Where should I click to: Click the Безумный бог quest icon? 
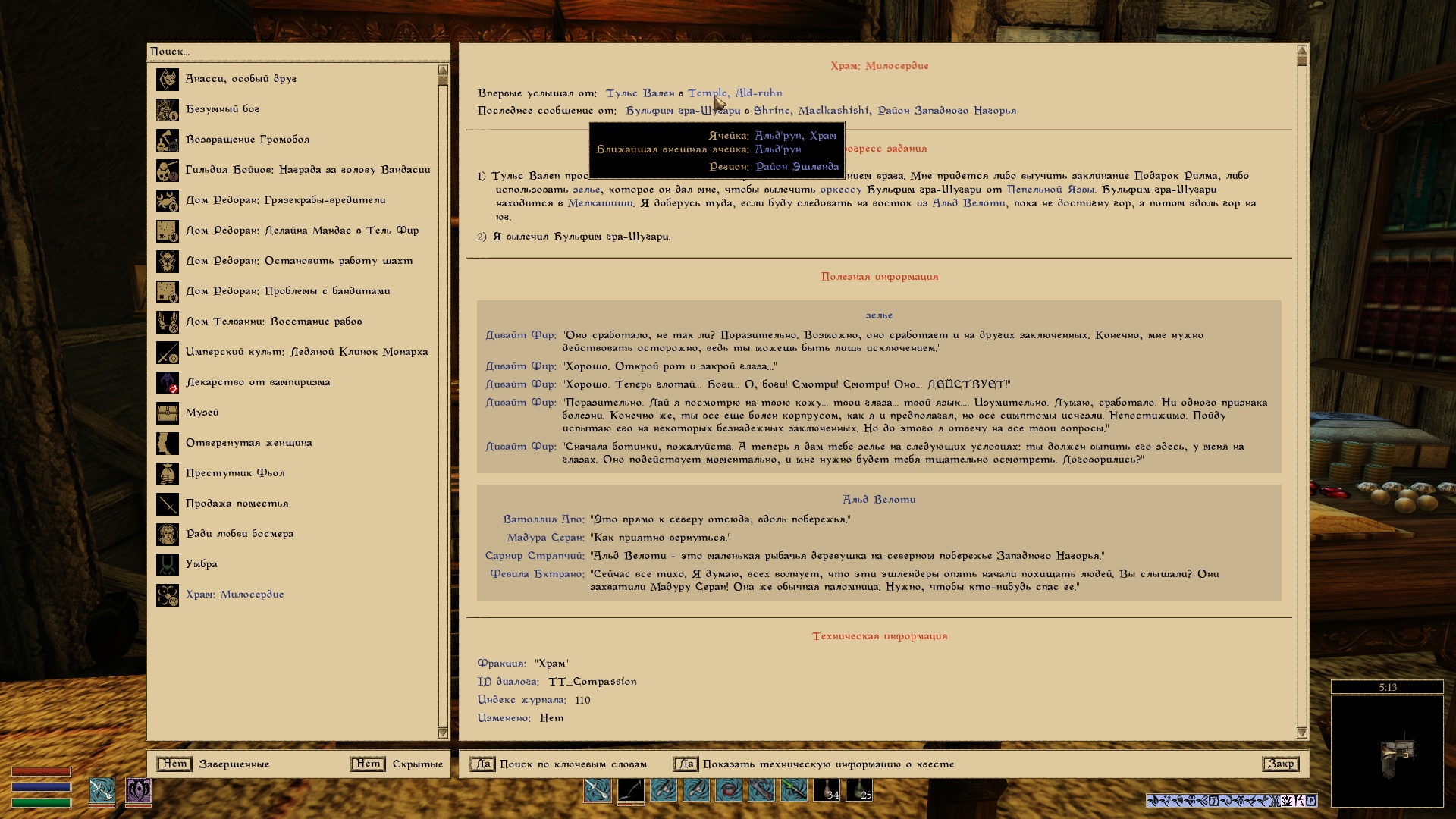(x=168, y=109)
